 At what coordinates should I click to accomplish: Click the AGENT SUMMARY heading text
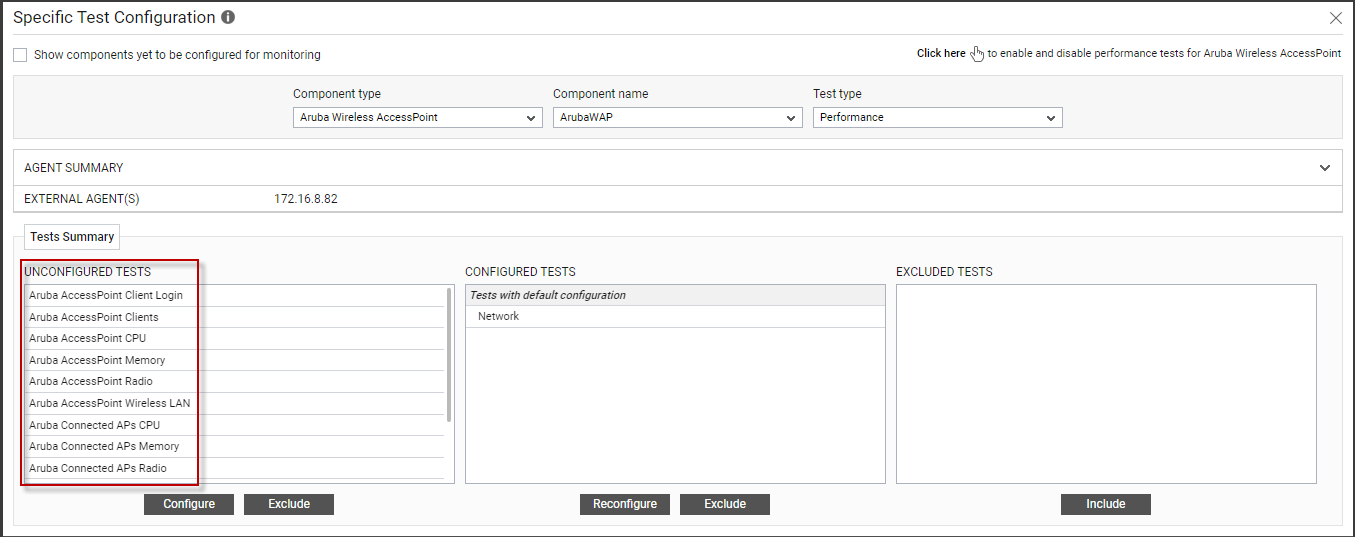click(74, 168)
